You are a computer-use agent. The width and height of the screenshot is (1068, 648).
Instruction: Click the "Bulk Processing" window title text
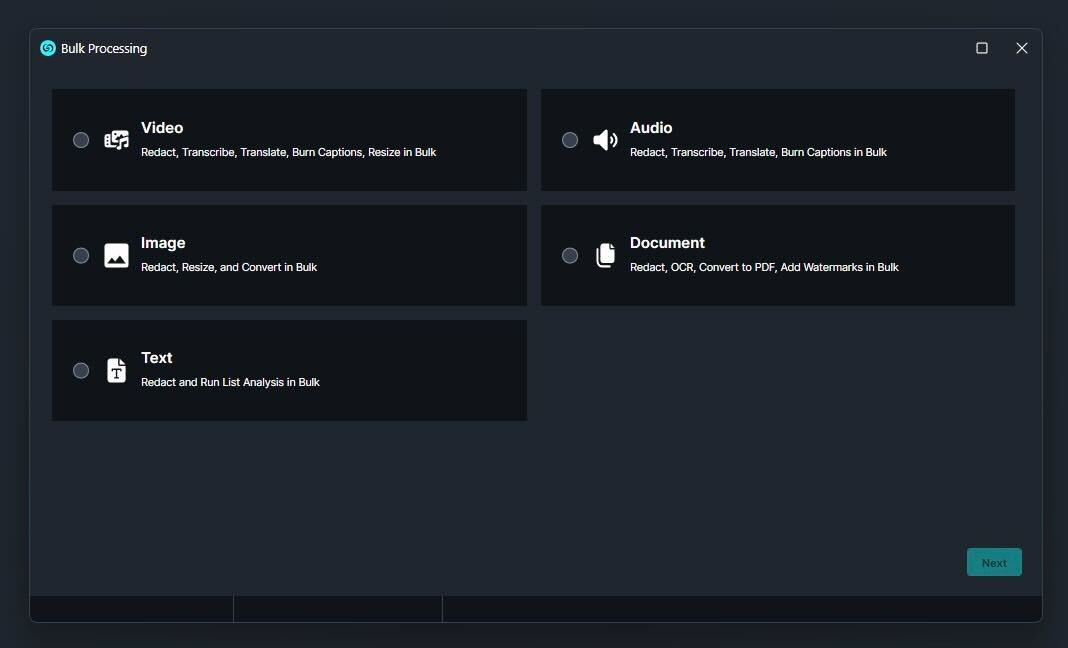(104, 48)
